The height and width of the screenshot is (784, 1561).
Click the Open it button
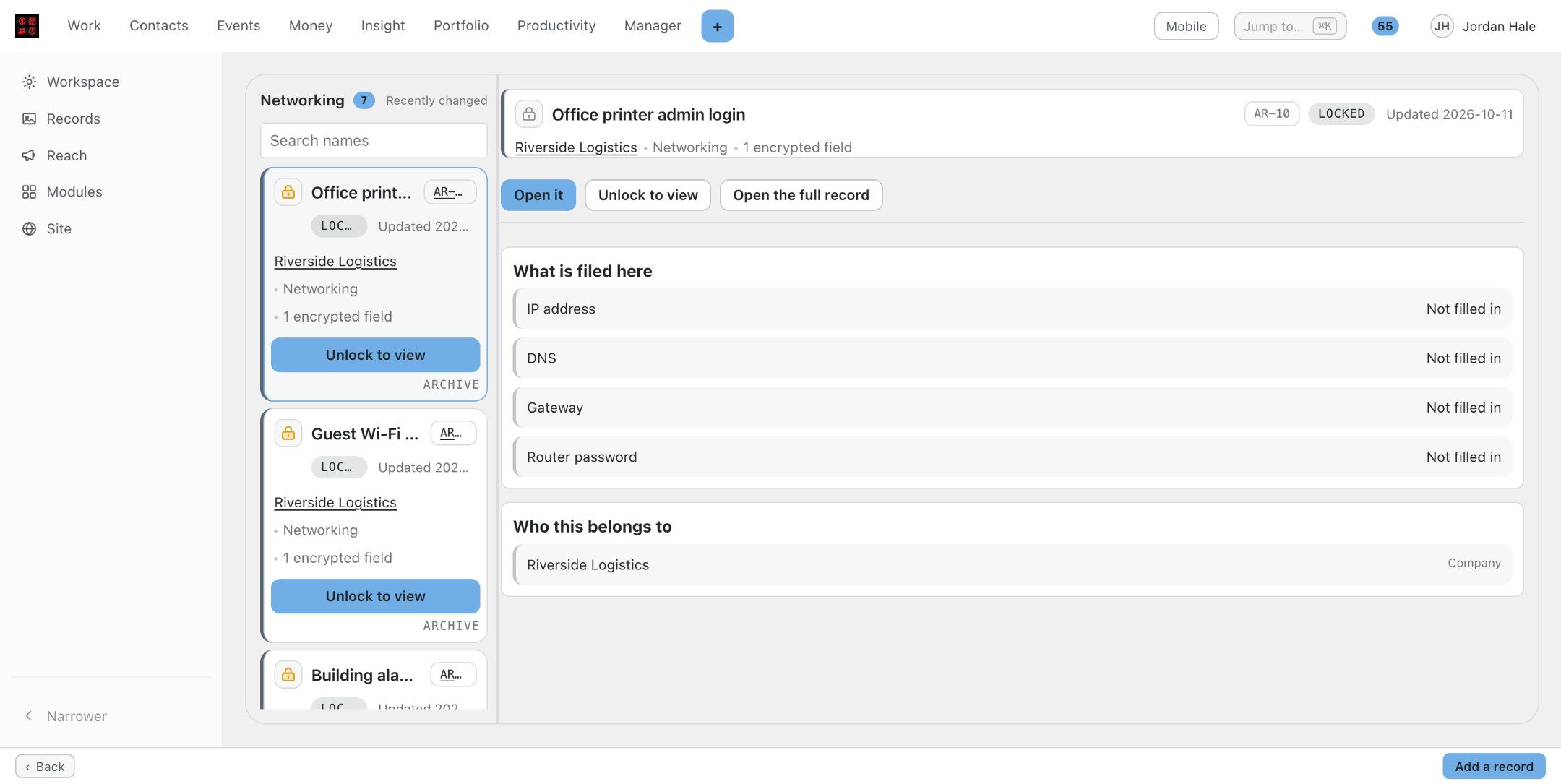click(x=538, y=195)
